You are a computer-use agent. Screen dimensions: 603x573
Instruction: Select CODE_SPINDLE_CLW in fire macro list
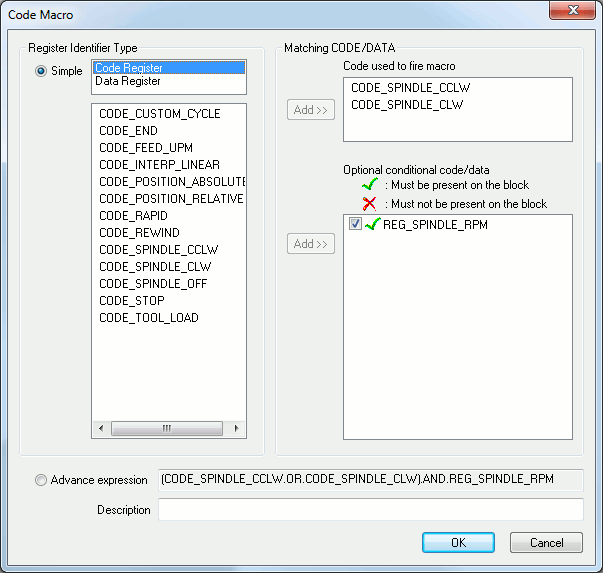pyautogui.click(x=407, y=105)
